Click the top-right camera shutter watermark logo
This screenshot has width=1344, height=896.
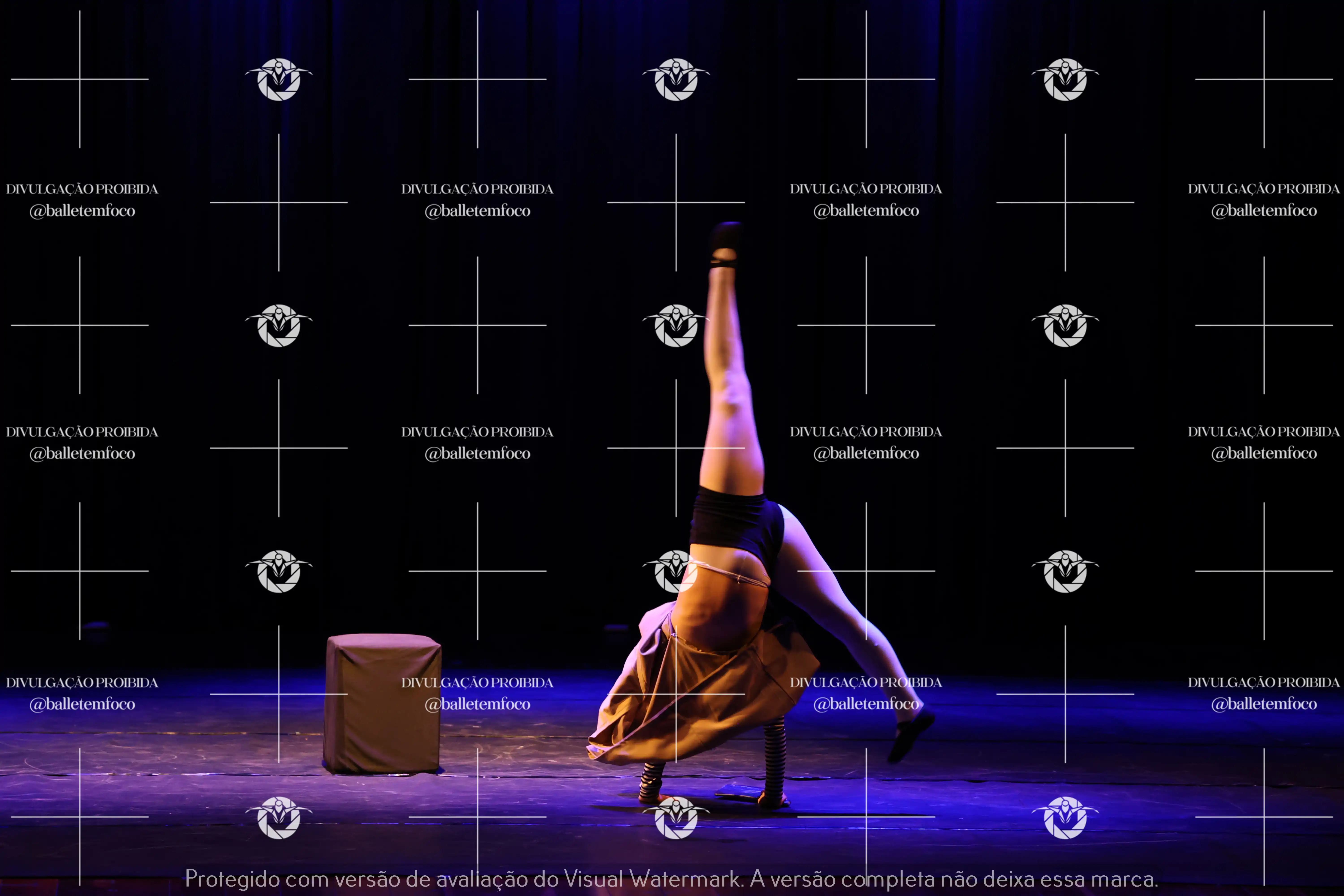1065,80
